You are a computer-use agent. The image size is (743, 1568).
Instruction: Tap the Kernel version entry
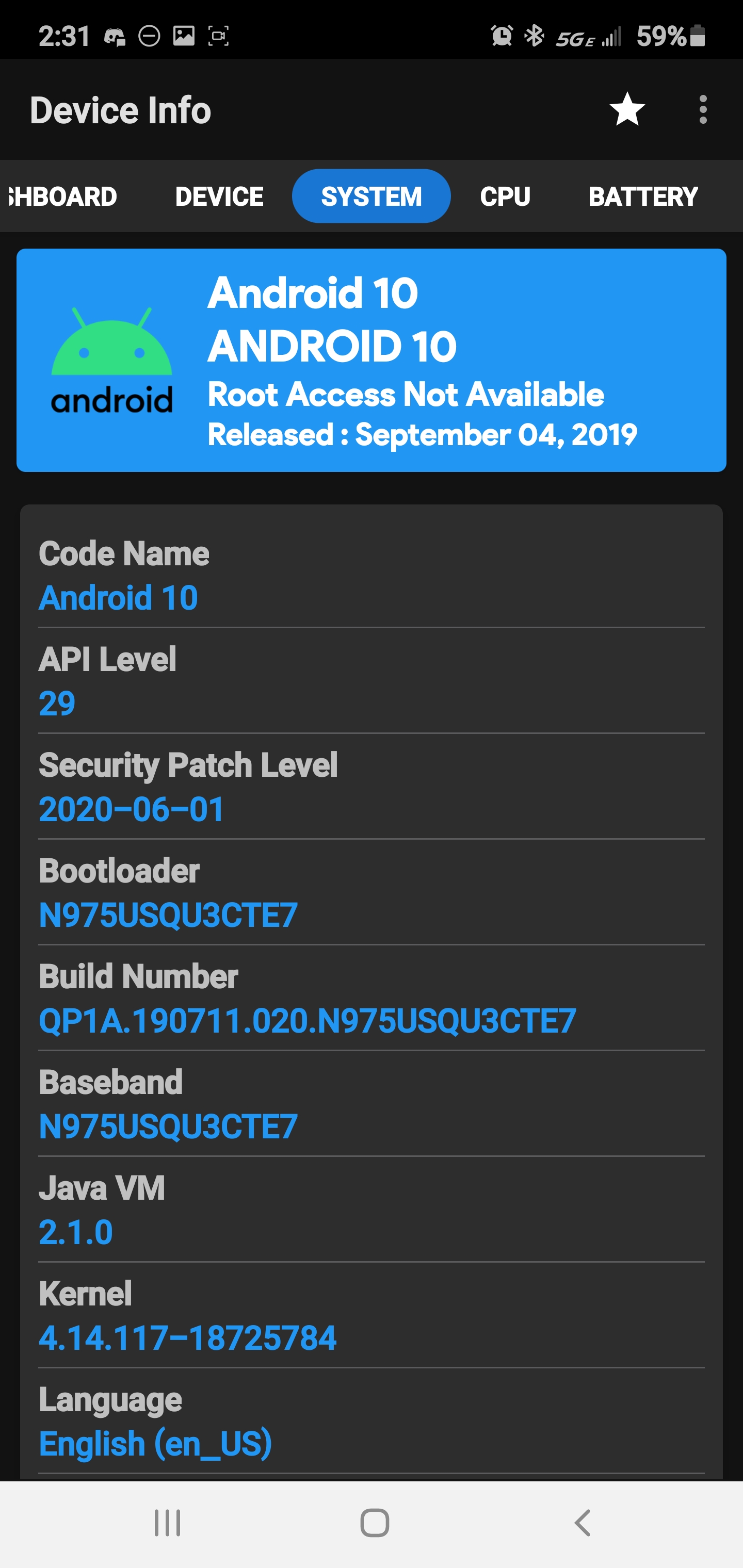(188, 1338)
